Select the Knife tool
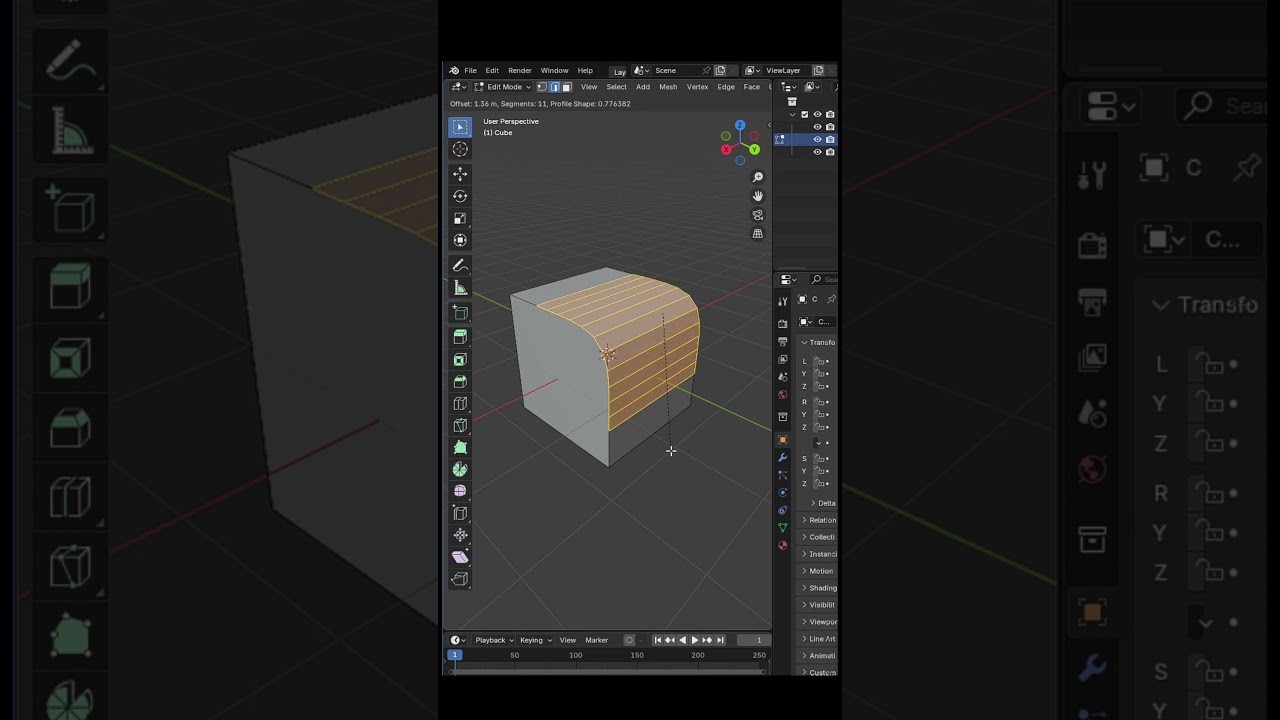Screen dimensions: 1280x720 tap(460, 425)
